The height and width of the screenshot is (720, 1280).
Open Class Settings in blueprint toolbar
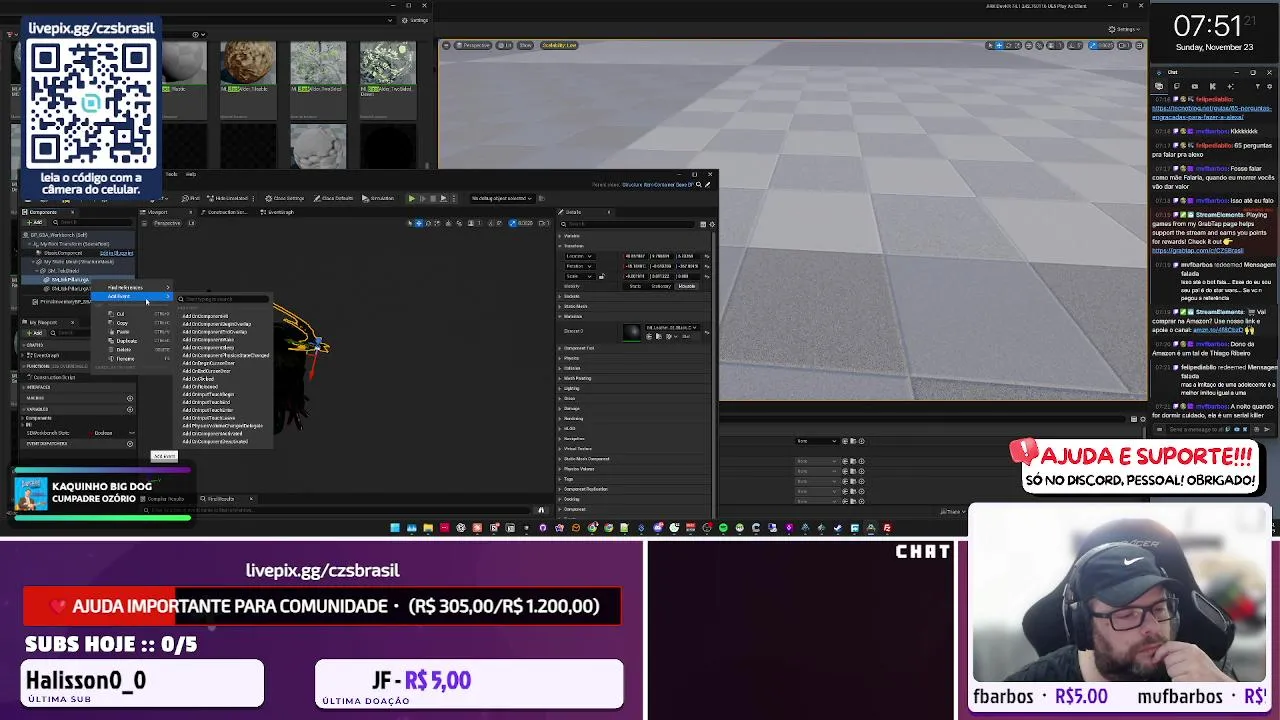coord(285,198)
